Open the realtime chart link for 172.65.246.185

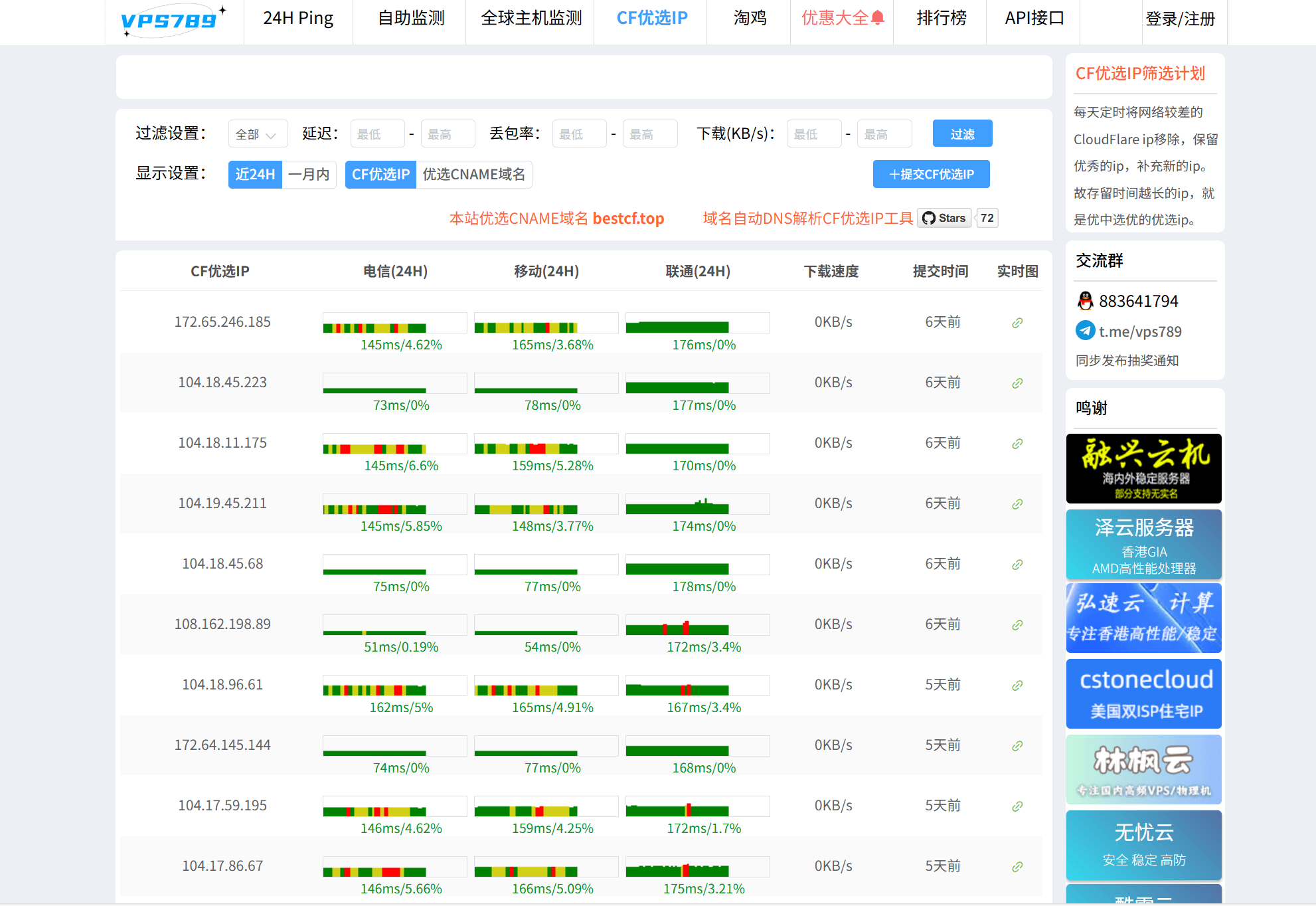point(1017,323)
